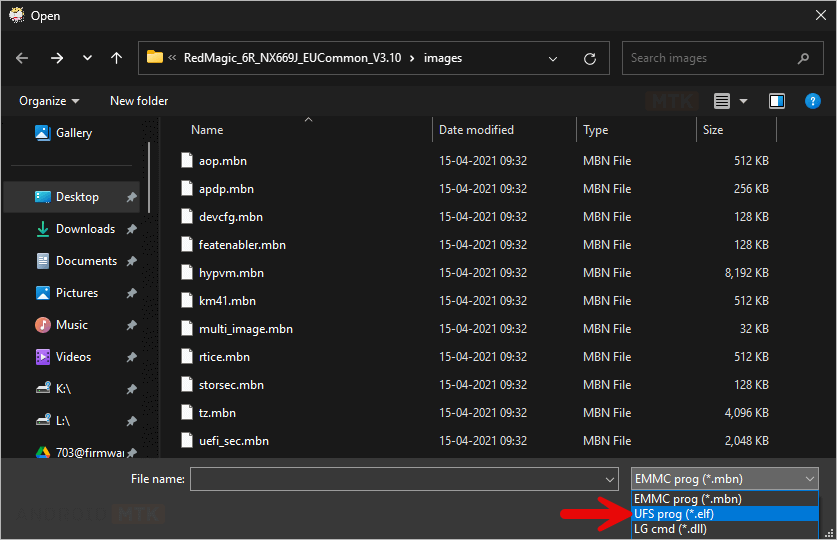Create a New folder
The width and height of the screenshot is (837, 540).
pyautogui.click(x=139, y=101)
